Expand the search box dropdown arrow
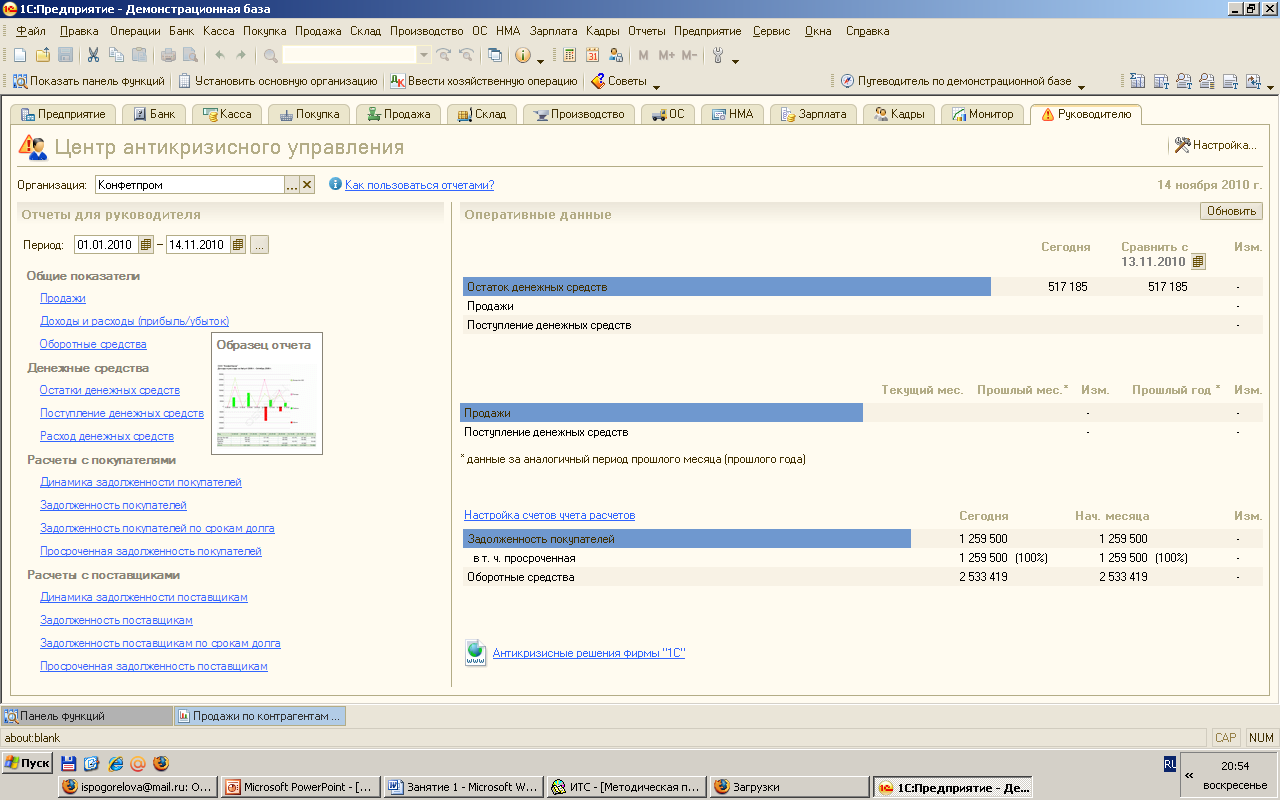The image size is (1280, 800). point(424,55)
